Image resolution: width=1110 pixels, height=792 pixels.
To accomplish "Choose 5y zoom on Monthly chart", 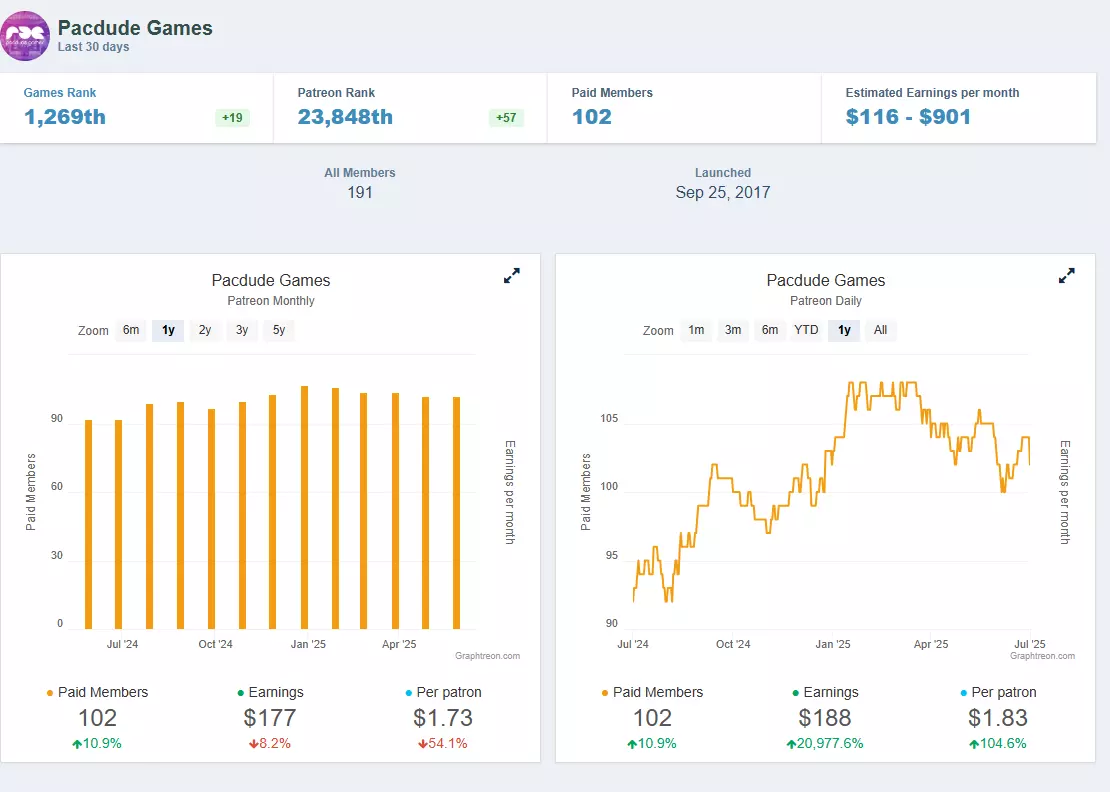I will click(279, 331).
